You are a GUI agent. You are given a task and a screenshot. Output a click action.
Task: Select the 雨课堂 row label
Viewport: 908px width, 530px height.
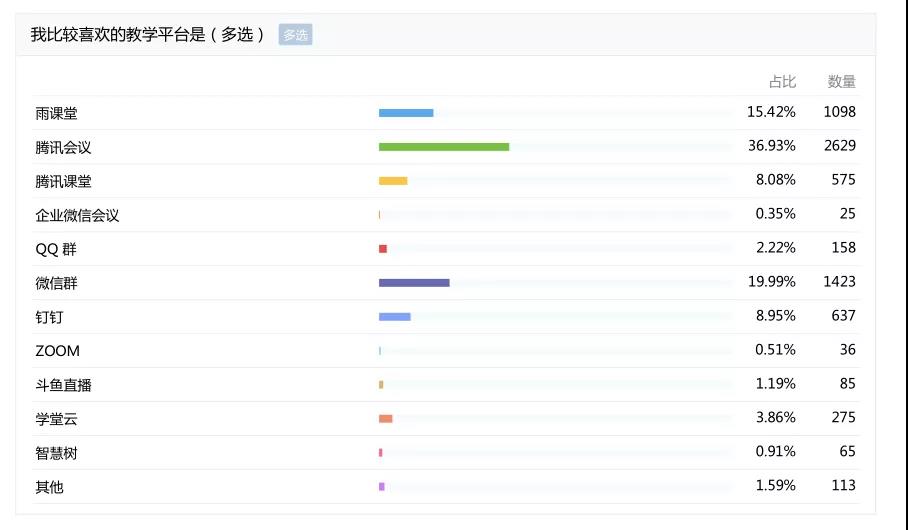[x=56, y=114]
